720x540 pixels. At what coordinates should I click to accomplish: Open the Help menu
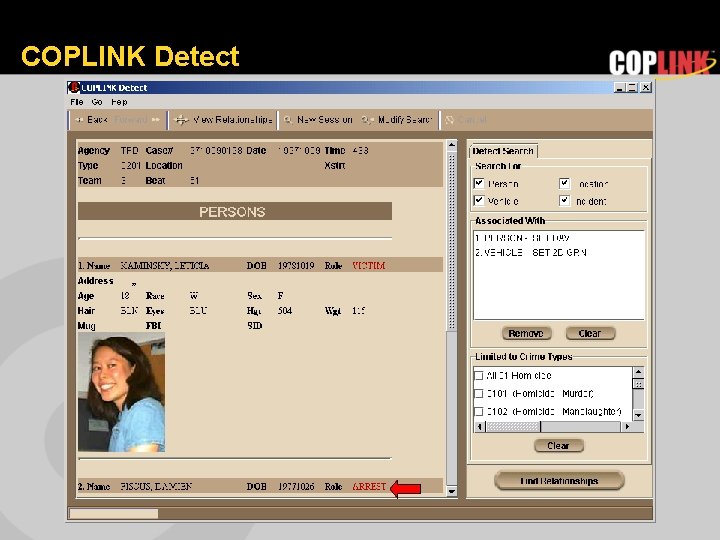[119, 102]
